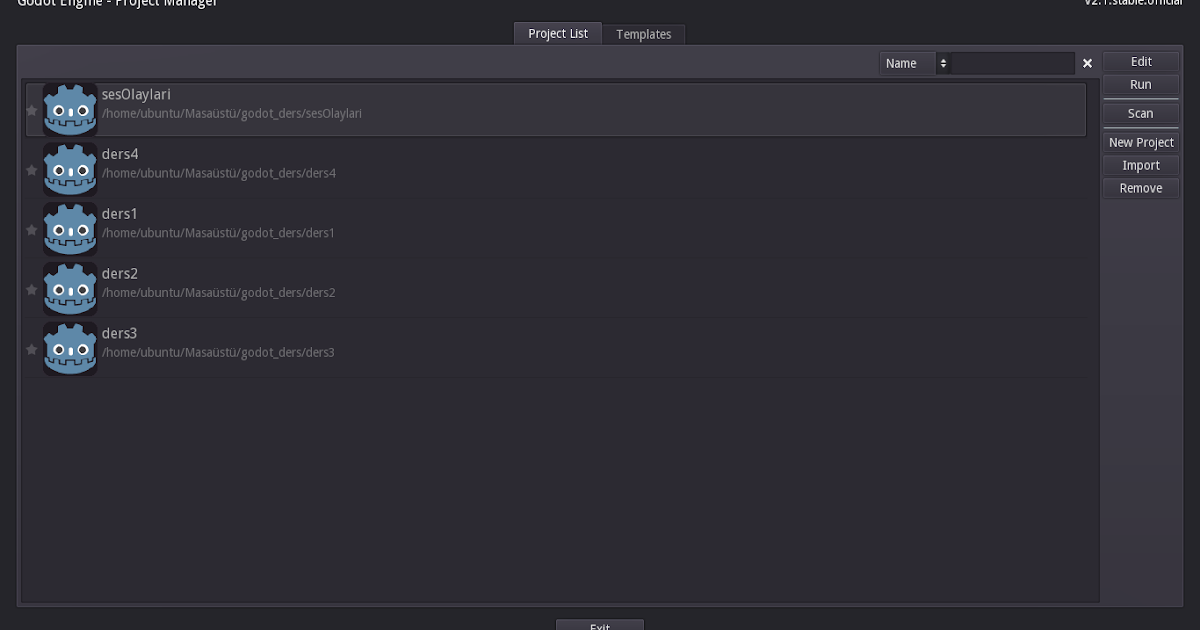Exit the Project Manager
The height and width of the screenshot is (630, 1200).
click(x=599, y=625)
